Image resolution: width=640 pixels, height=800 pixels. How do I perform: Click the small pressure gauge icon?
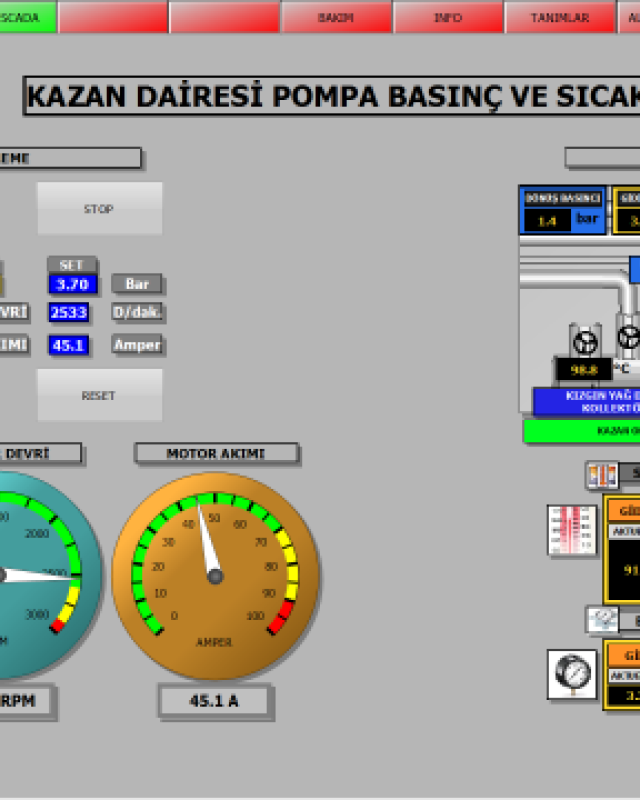[602, 620]
